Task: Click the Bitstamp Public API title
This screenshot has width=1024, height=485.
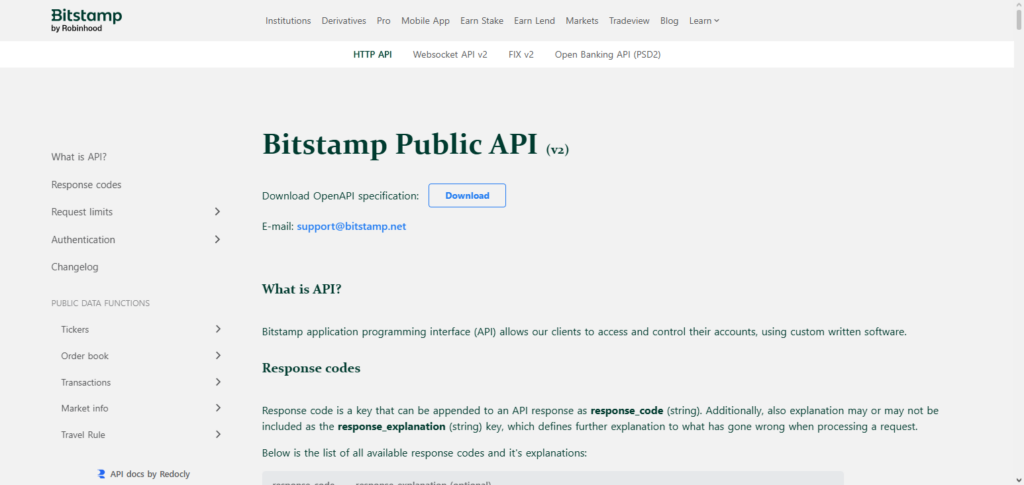Action: click(x=415, y=144)
